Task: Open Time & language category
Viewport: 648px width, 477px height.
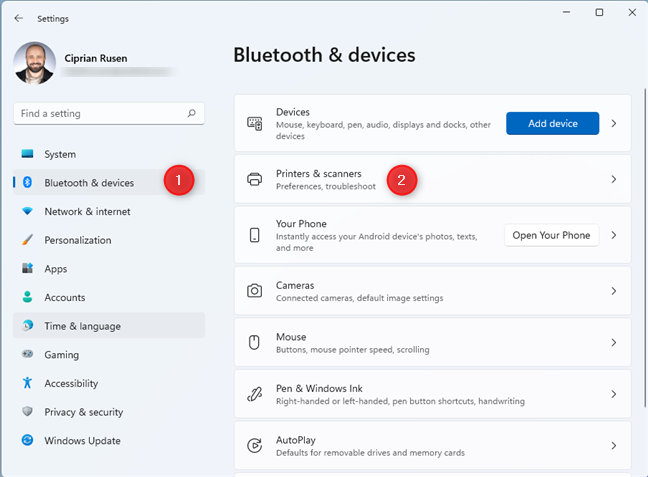Action: point(109,325)
